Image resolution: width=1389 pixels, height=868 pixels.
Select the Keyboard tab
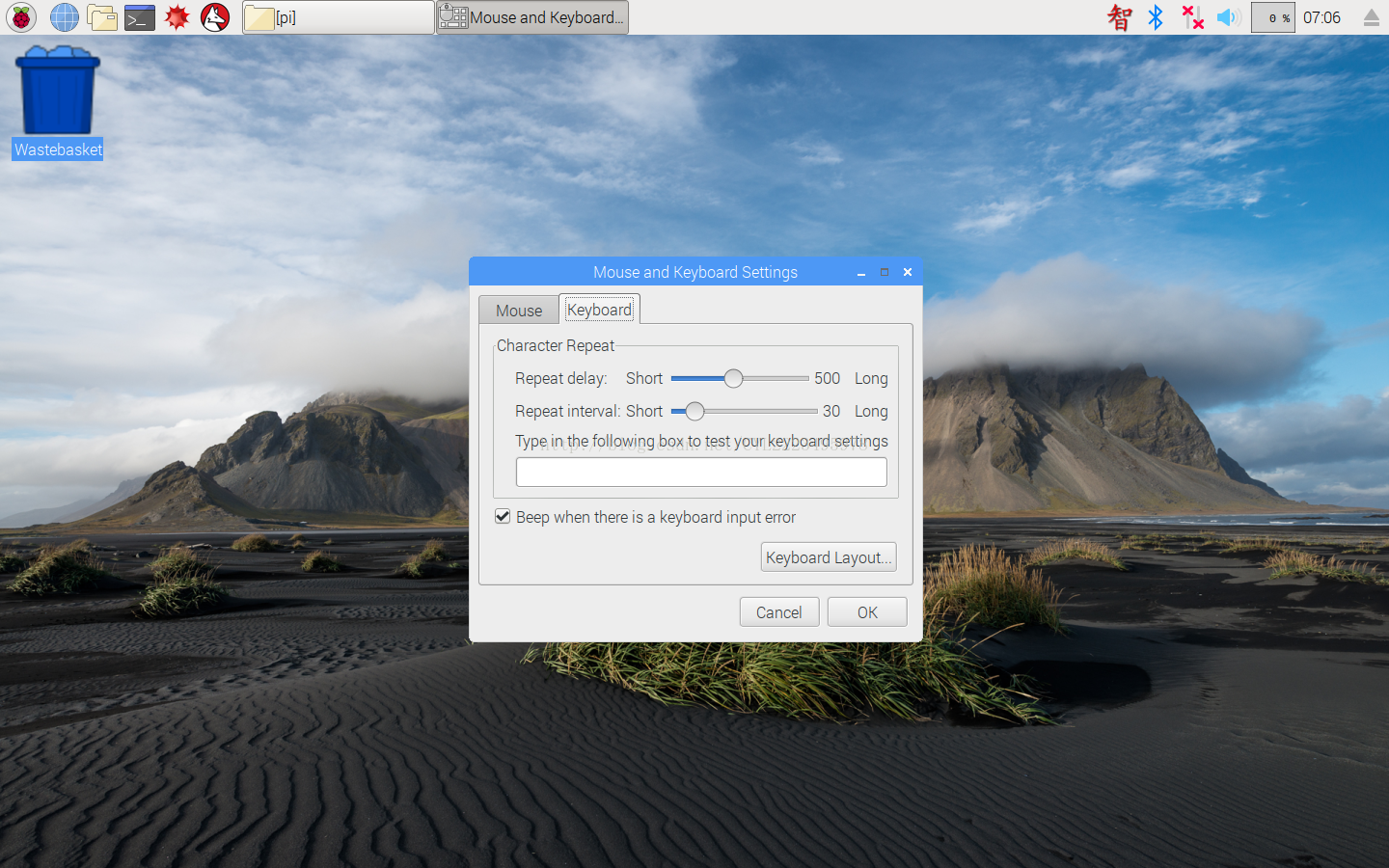click(600, 310)
